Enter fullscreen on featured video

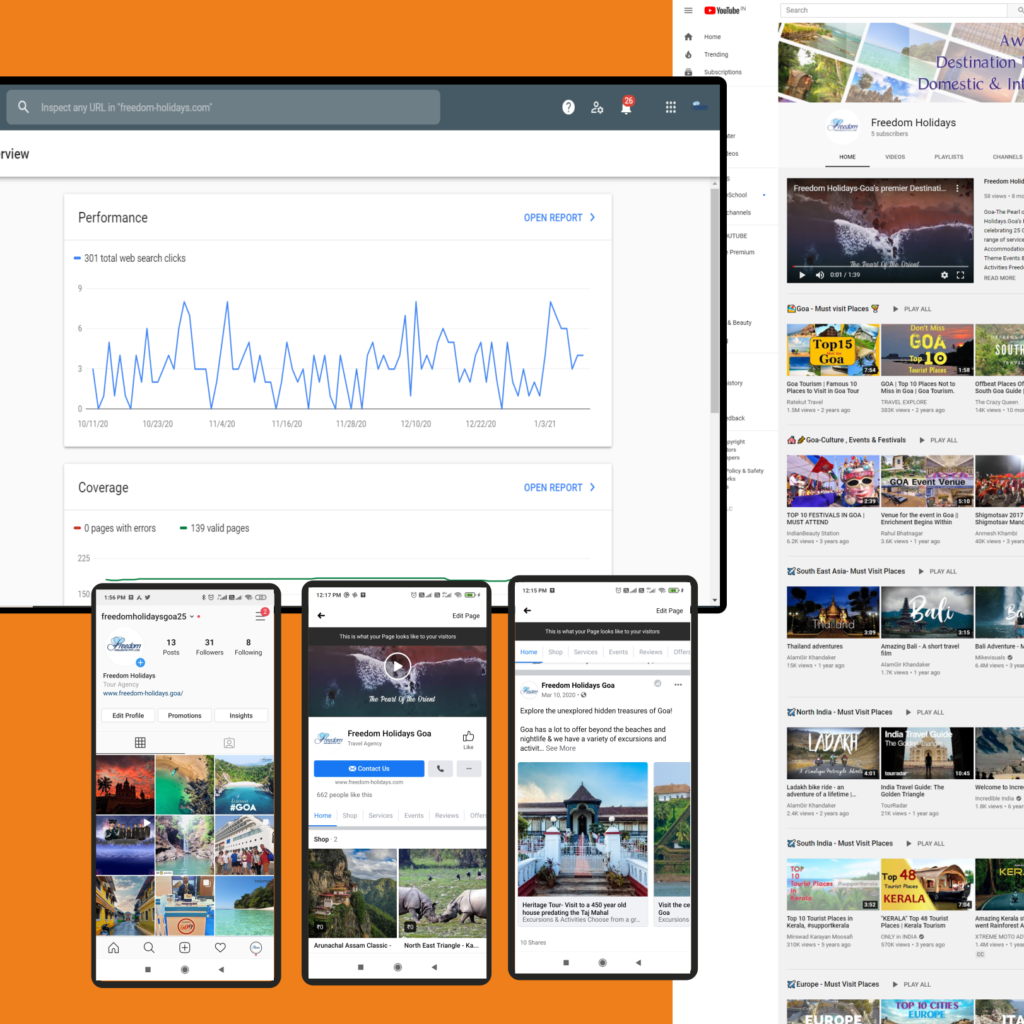[x=960, y=275]
